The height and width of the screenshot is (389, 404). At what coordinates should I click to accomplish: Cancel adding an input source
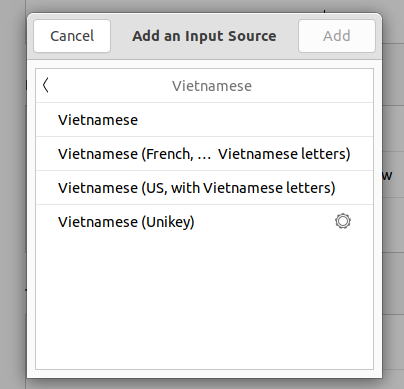click(72, 36)
